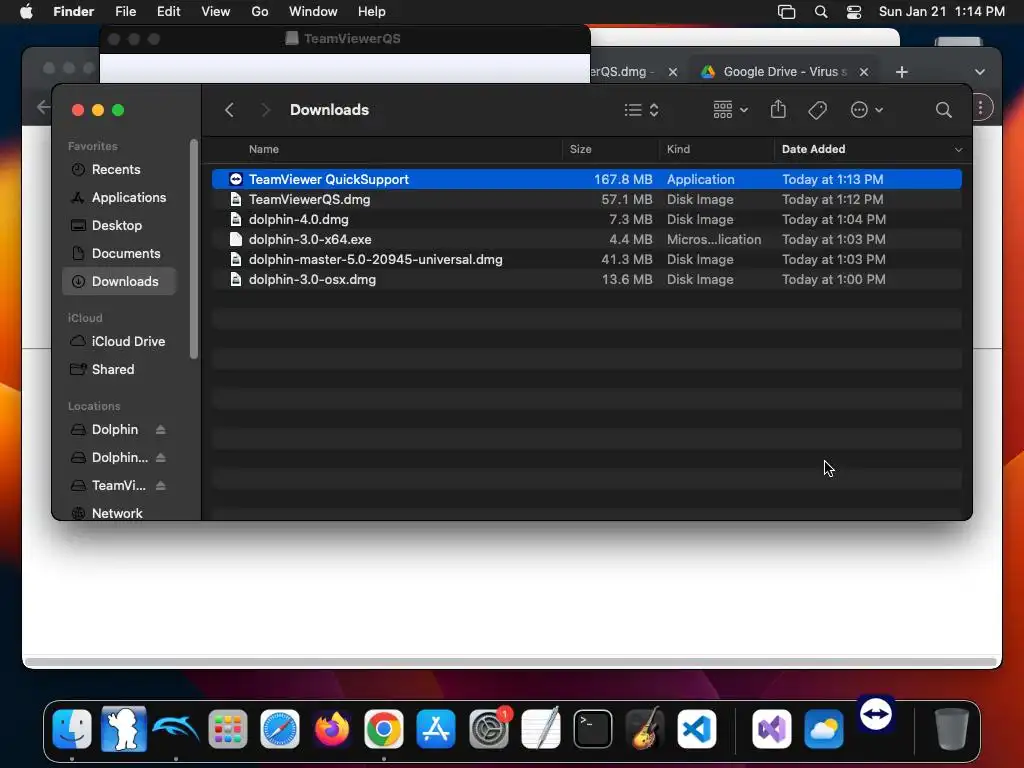
Task: Eject the Dolphin volume
Action: click(x=161, y=430)
